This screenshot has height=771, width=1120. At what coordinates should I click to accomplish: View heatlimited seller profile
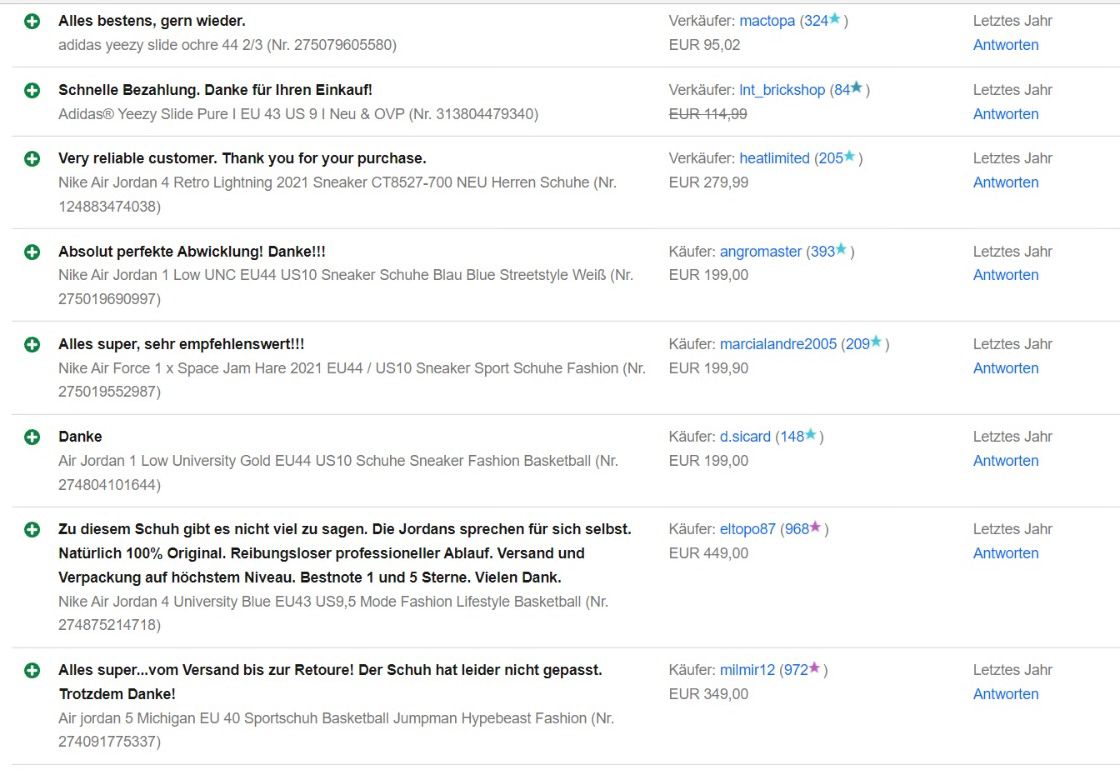coord(774,158)
